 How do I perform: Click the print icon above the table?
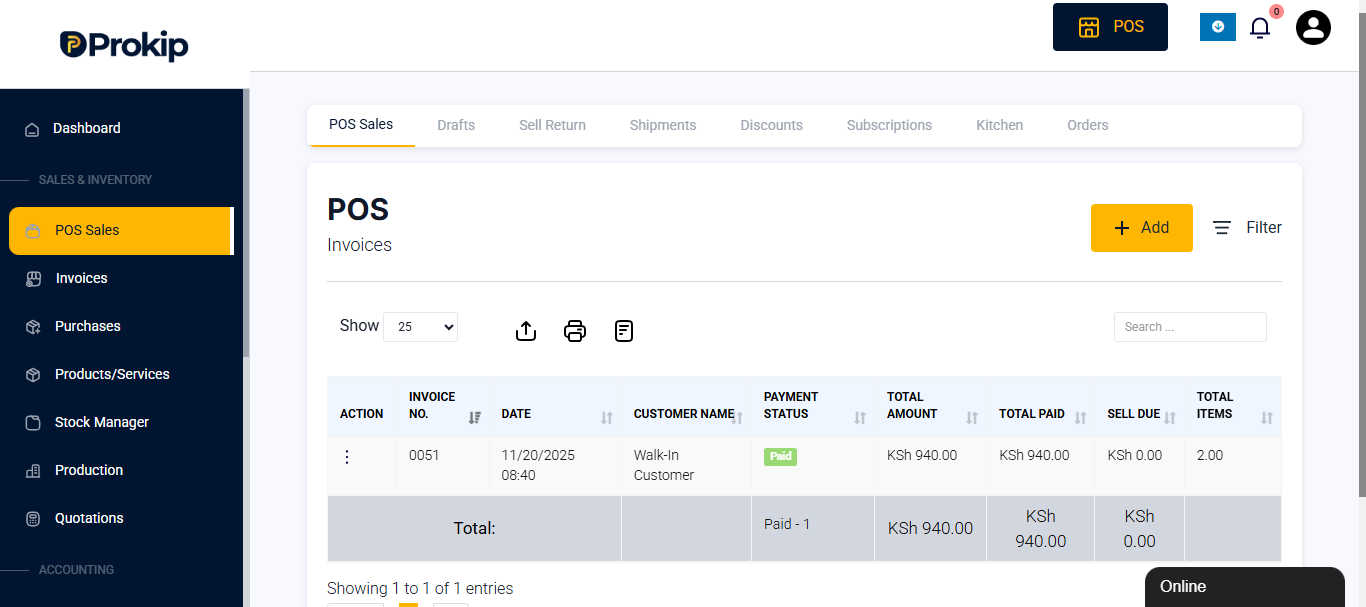point(575,331)
